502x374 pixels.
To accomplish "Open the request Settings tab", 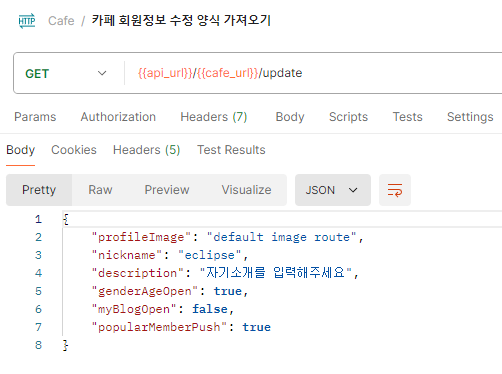I will pyautogui.click(x=470, y=117).
